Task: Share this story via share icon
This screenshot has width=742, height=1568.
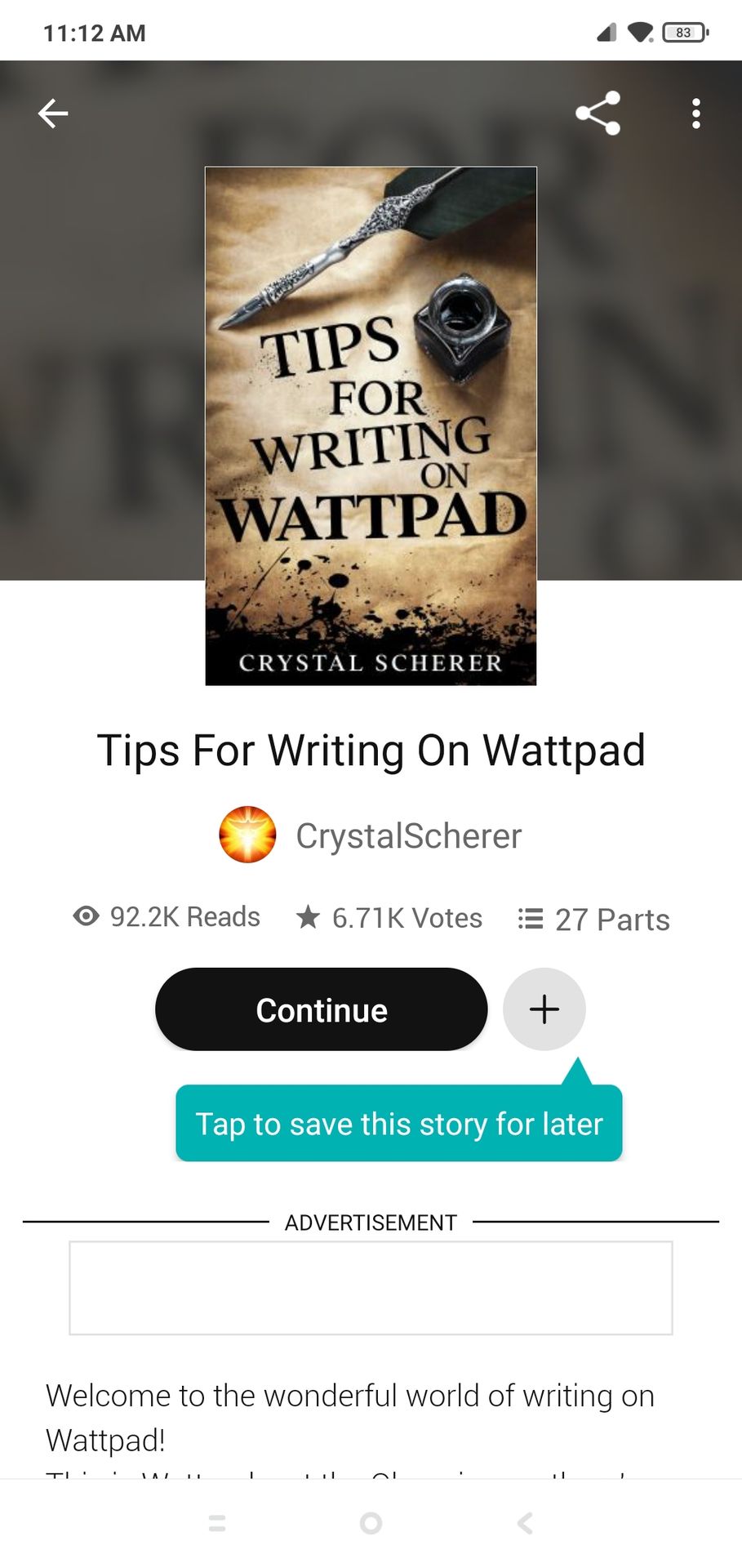Action: click(x=598, y=114)
